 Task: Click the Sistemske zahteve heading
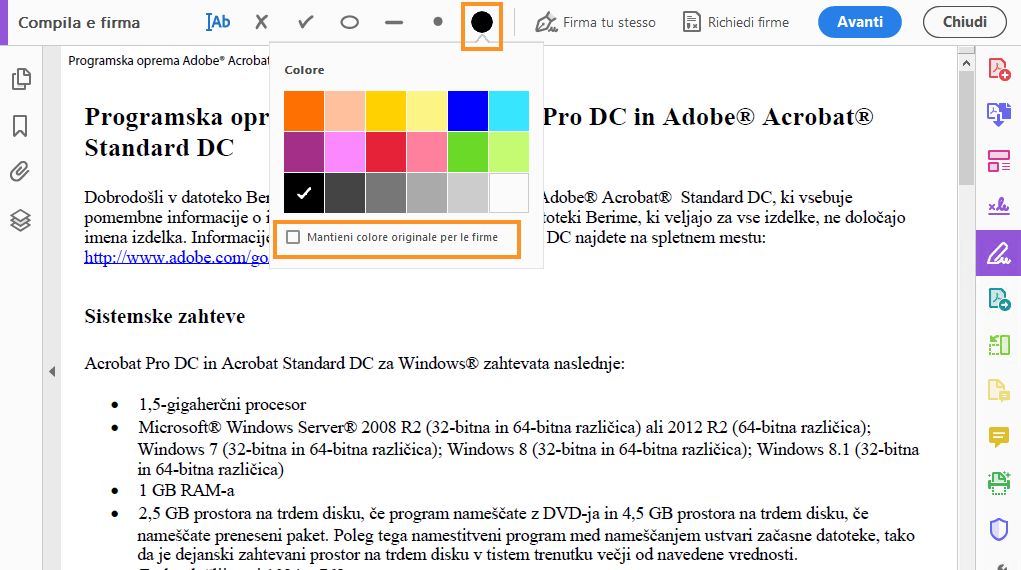pyautogui.click(x=165, y=317)
